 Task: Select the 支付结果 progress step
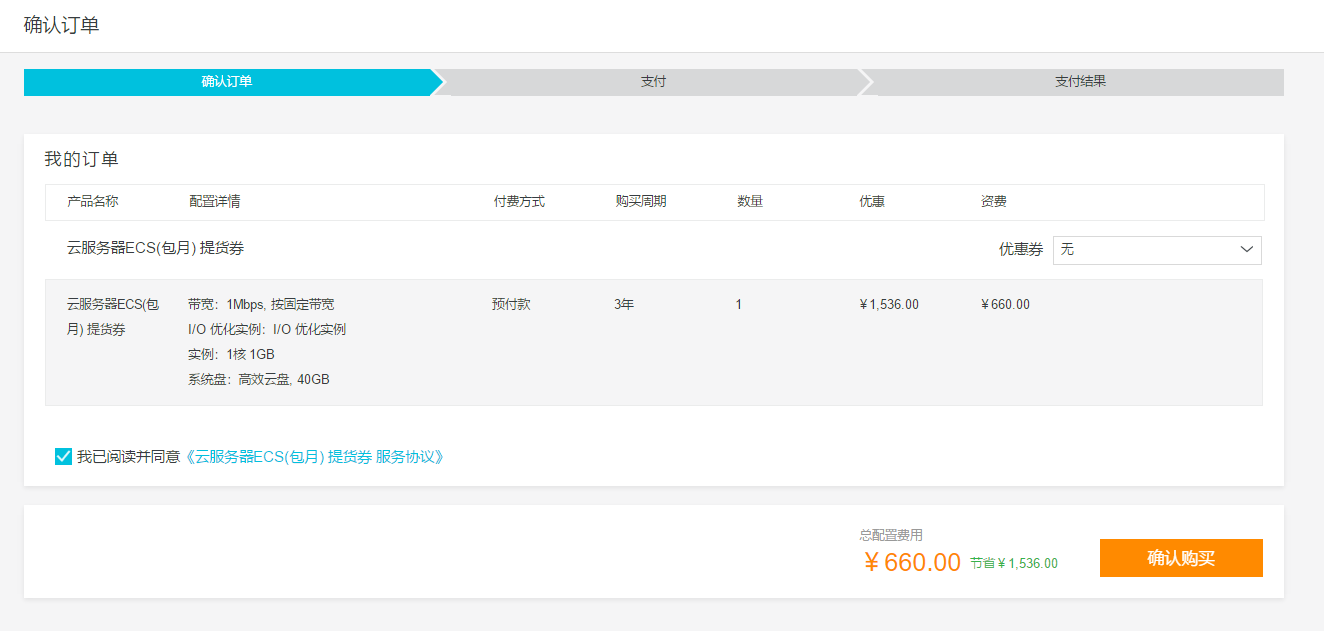coord(1080,82)
